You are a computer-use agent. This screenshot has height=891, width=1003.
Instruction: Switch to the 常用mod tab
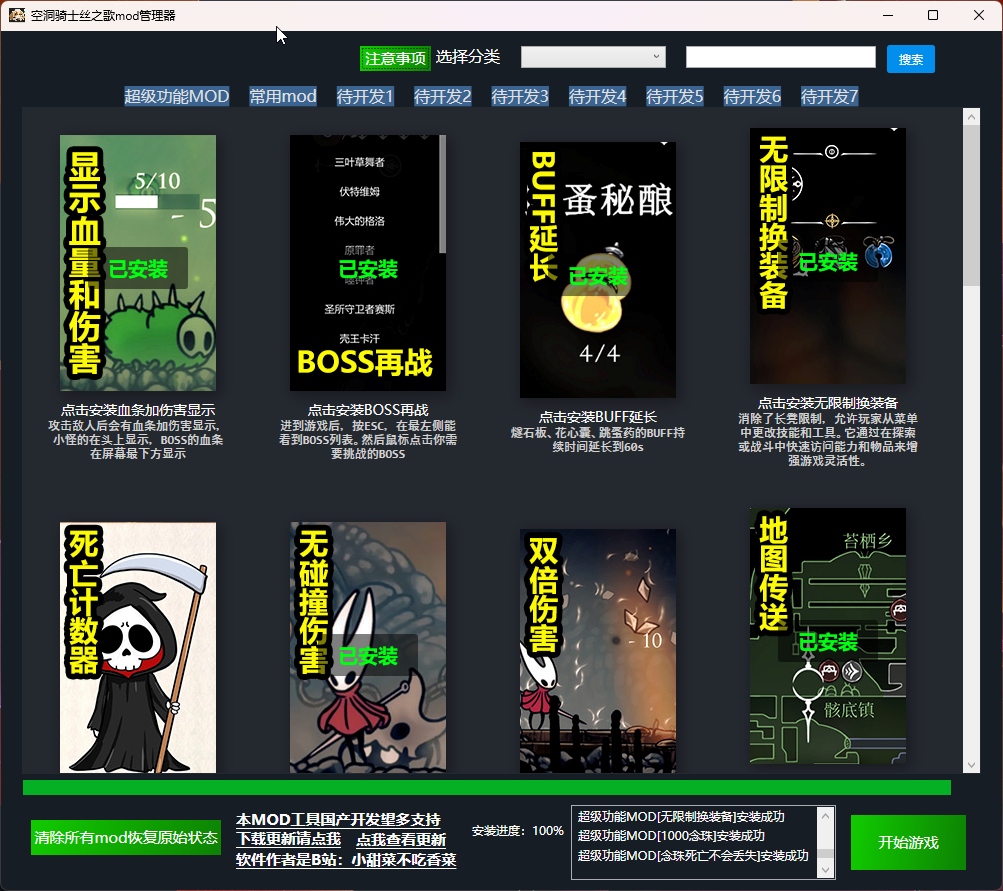[283, 96]
